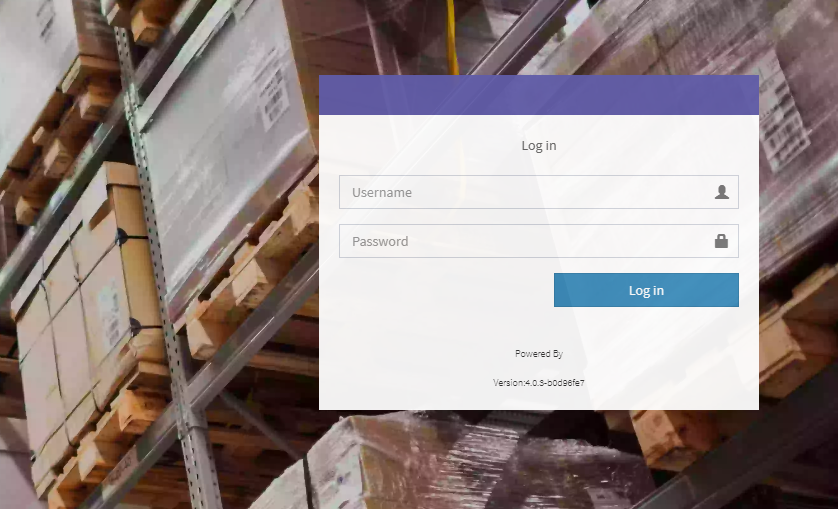
Task: Click the barcode label on the left wrapped pallet
Action: point(274,94)
